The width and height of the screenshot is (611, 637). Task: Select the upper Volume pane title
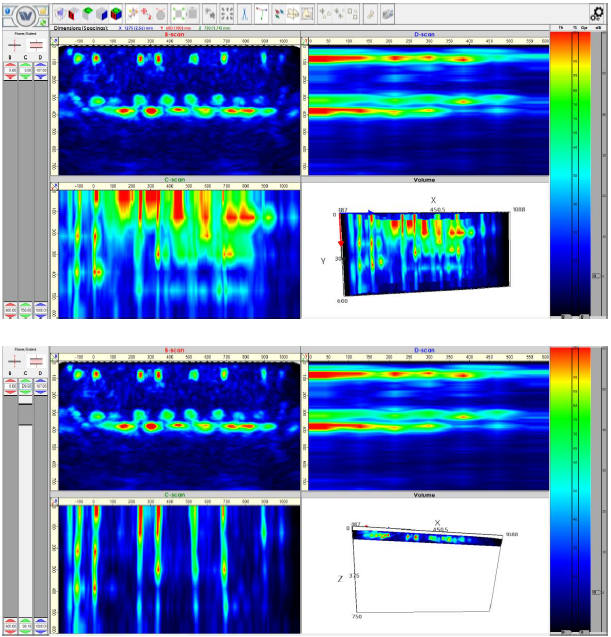[424, 180]
